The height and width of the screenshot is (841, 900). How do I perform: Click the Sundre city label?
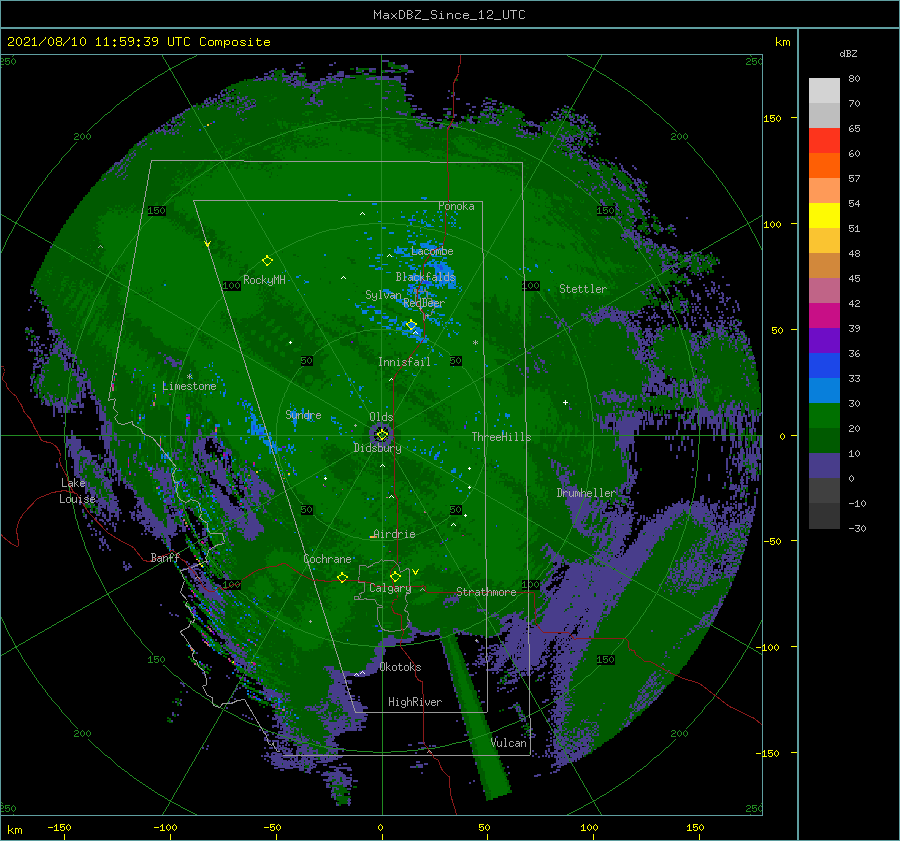303,414
